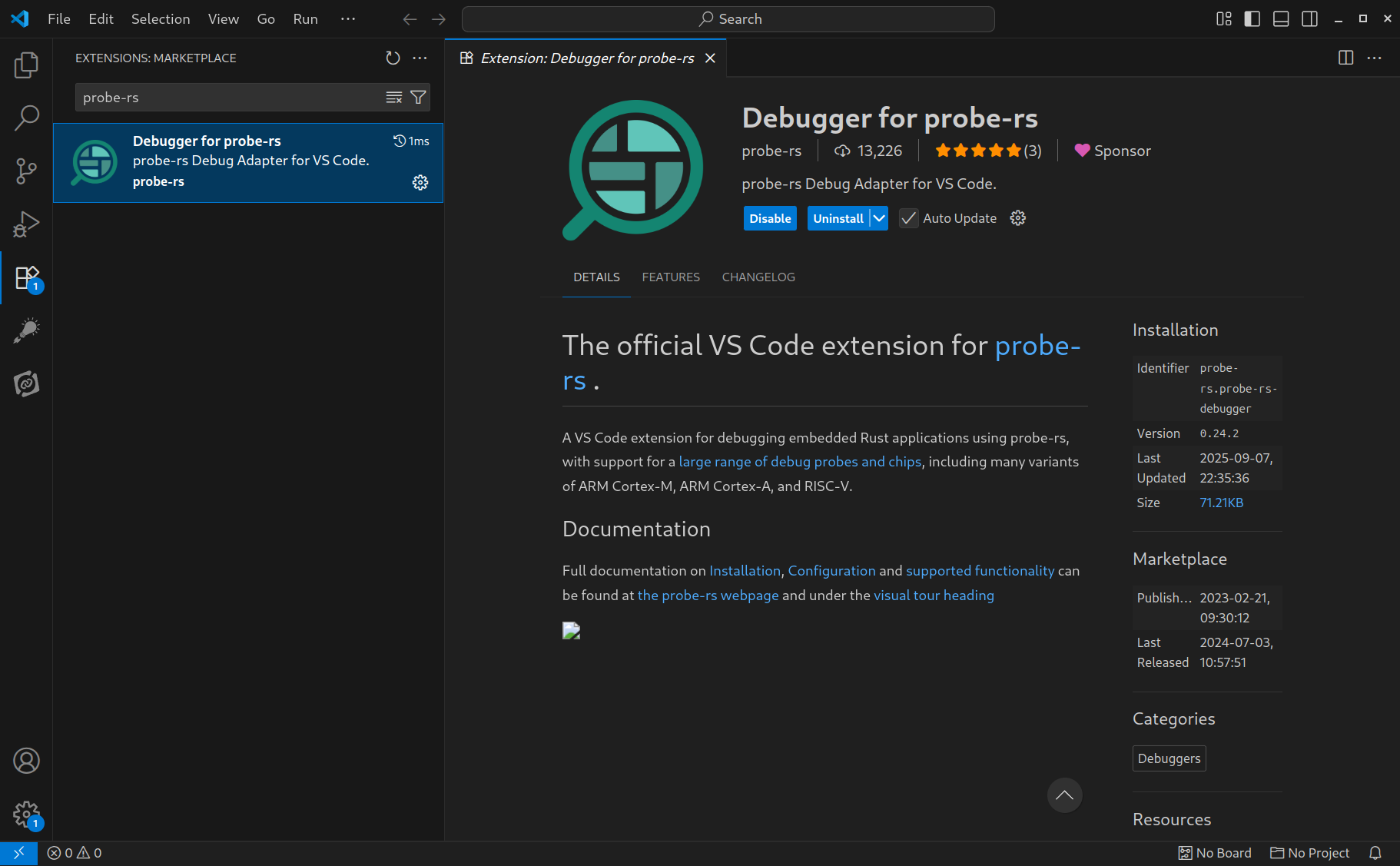Click the Search icon in activity bar

[26, 118]
